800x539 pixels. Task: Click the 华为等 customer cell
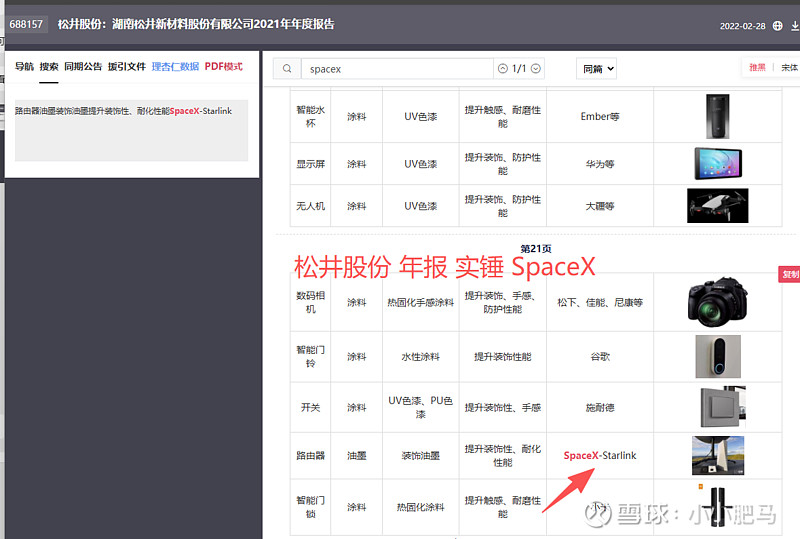tap(599, 164)
